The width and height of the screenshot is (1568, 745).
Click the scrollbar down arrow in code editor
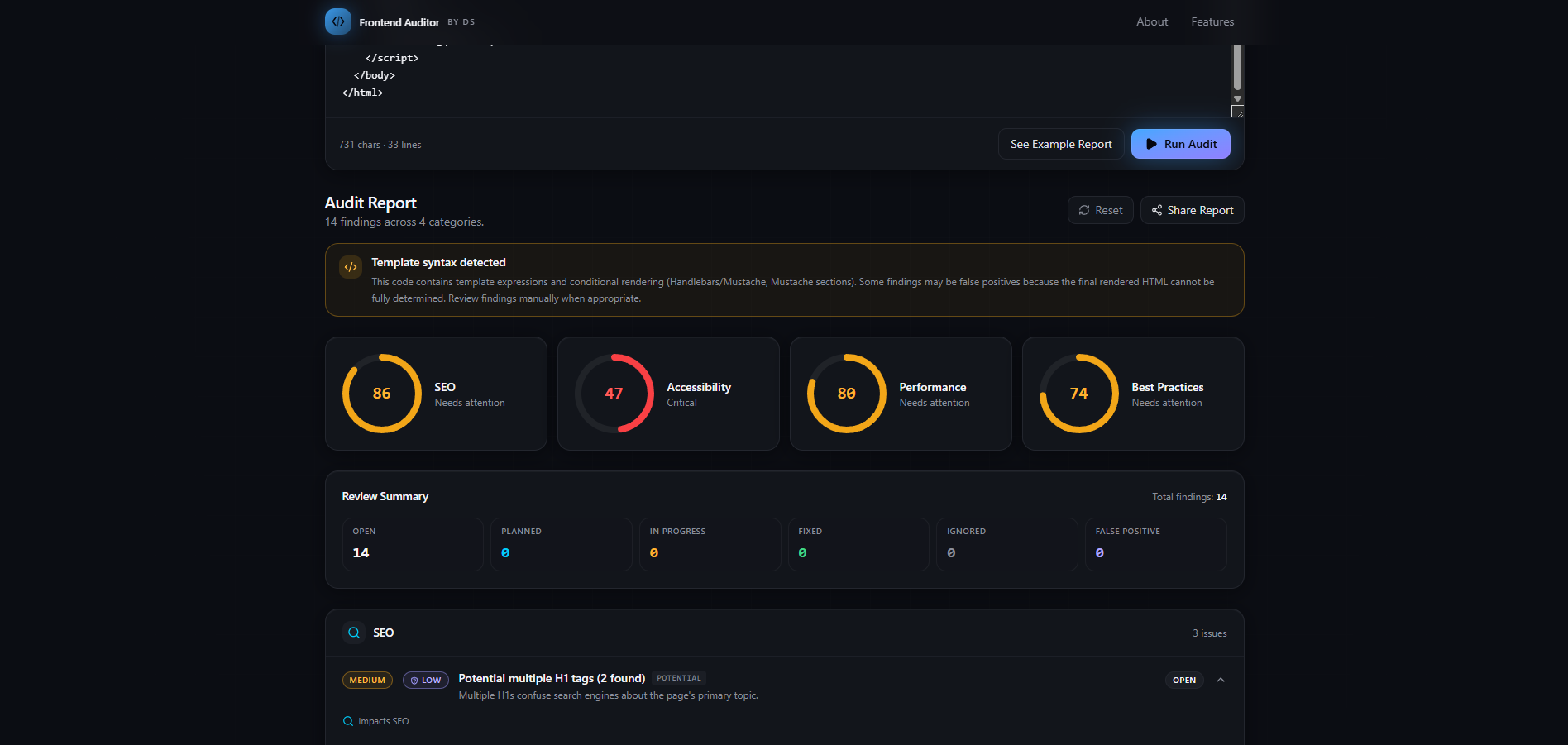(1237, 98)
